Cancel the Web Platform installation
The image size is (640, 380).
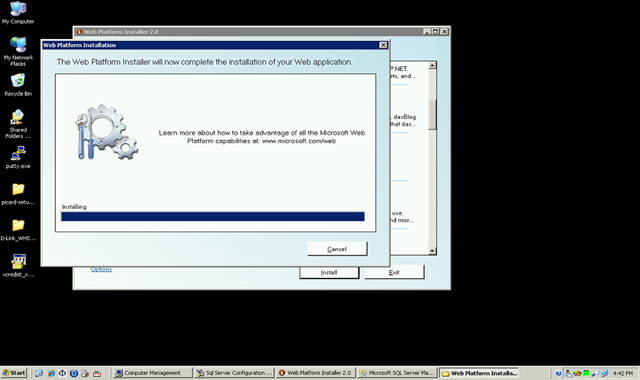[337, 249]
